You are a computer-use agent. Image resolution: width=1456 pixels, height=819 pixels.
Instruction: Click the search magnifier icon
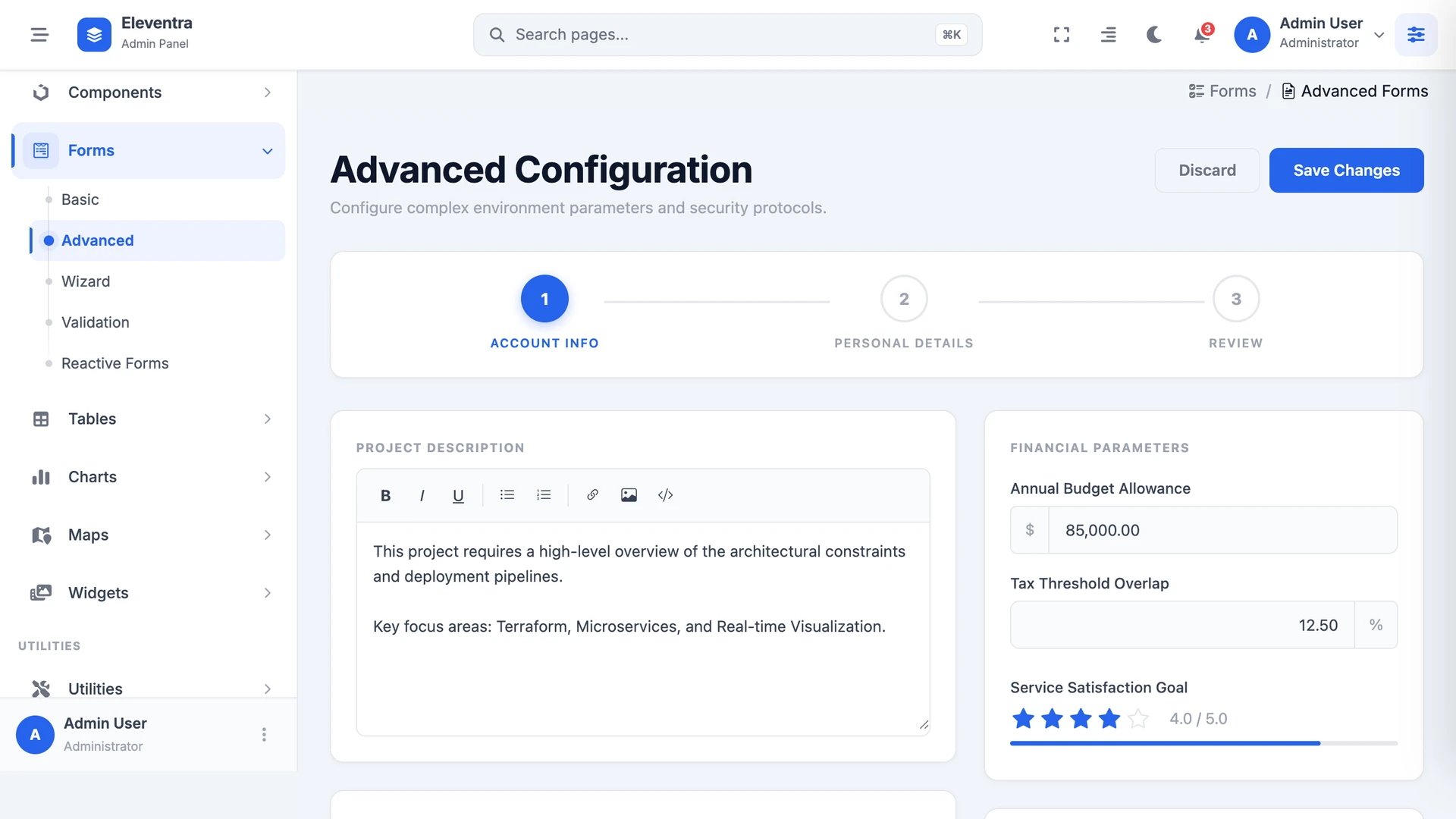497,35
